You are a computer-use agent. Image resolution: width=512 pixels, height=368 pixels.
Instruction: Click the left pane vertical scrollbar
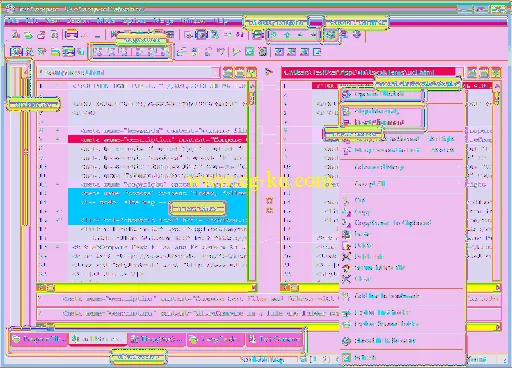[x=252, y=182]
